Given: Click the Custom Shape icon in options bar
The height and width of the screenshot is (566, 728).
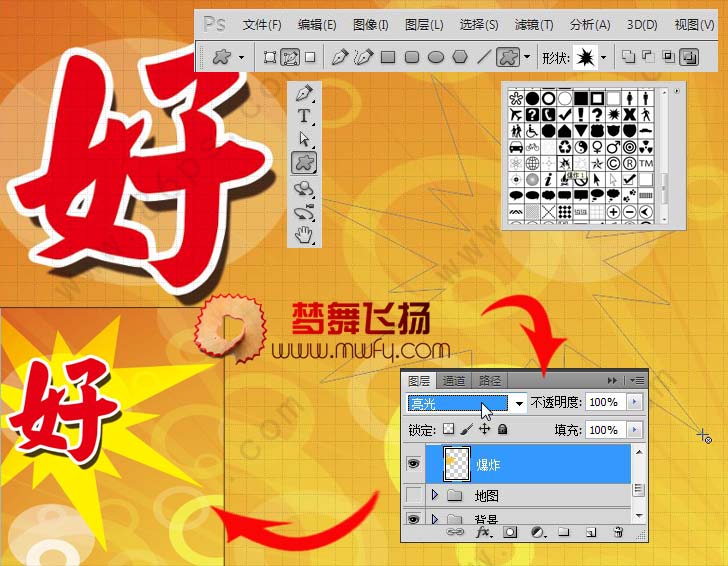Looking at the screenshot, I should pyautogui.click(x=508, y=57).
